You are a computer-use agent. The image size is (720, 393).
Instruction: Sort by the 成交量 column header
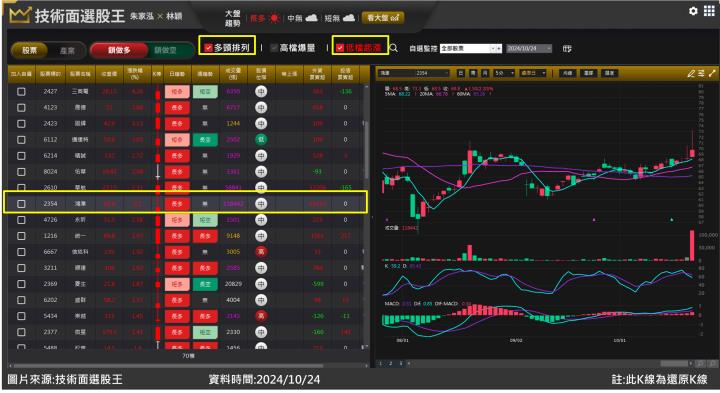[x=233, y=74]
